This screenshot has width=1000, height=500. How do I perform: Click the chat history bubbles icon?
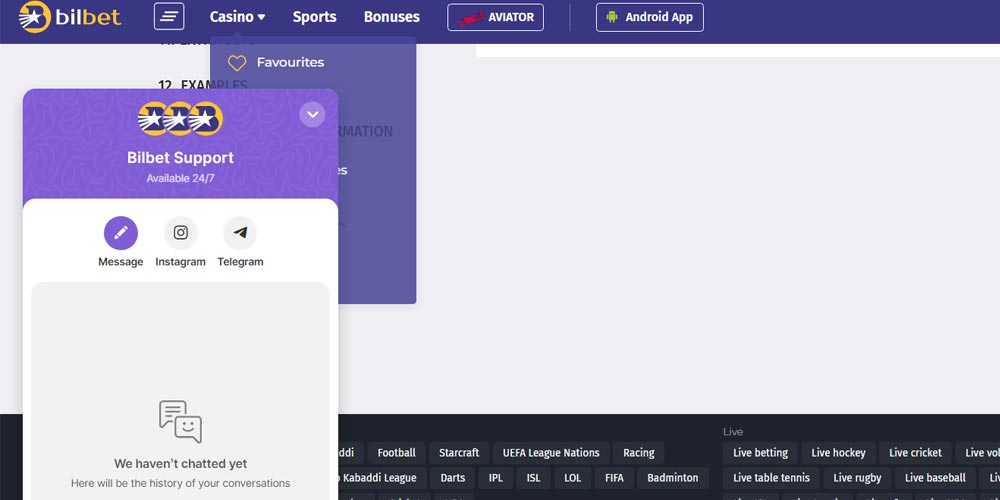tap(180, 422)
